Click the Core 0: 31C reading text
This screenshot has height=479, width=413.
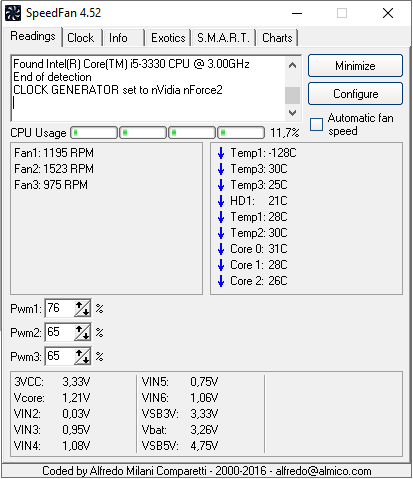259,249
